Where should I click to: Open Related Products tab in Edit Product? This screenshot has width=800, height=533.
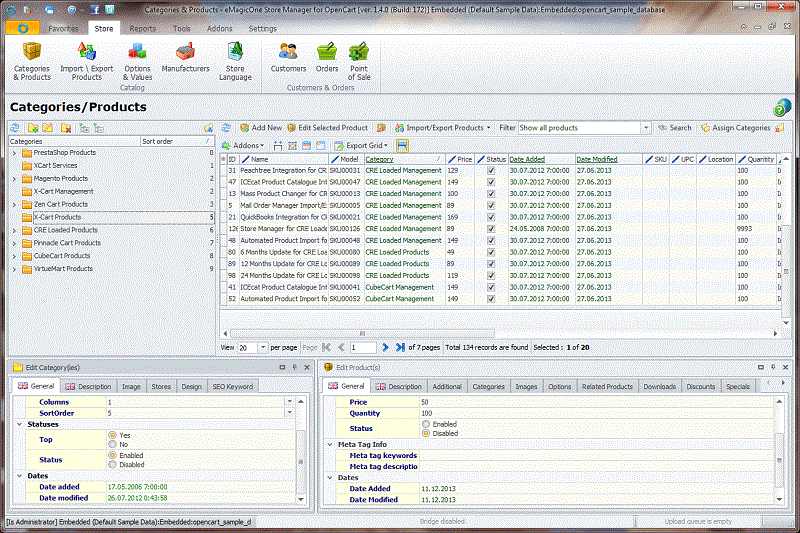pyautogui.click(x=607, y=387)
